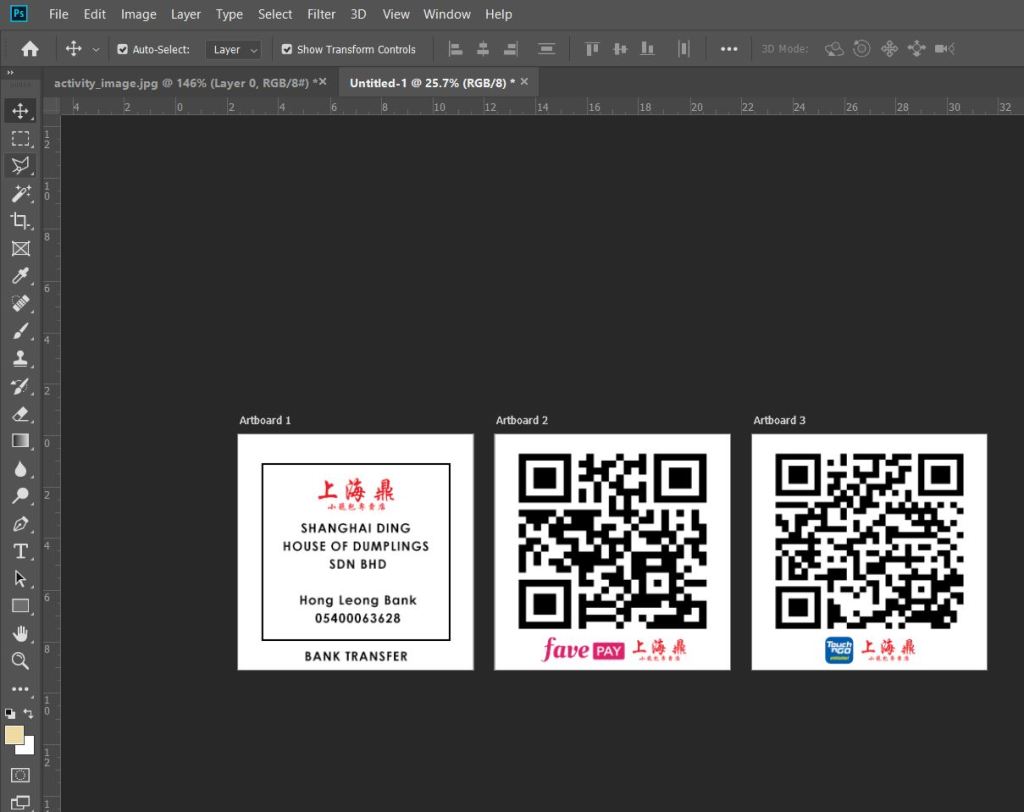This screenshot has height=812, width=1024.
Task: Activate the Hand tool
Action: [20, 633]
